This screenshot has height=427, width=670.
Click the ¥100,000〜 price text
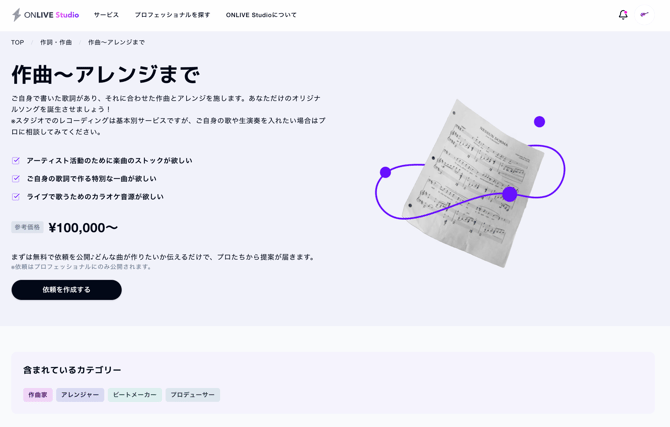(x=83, y=228)
